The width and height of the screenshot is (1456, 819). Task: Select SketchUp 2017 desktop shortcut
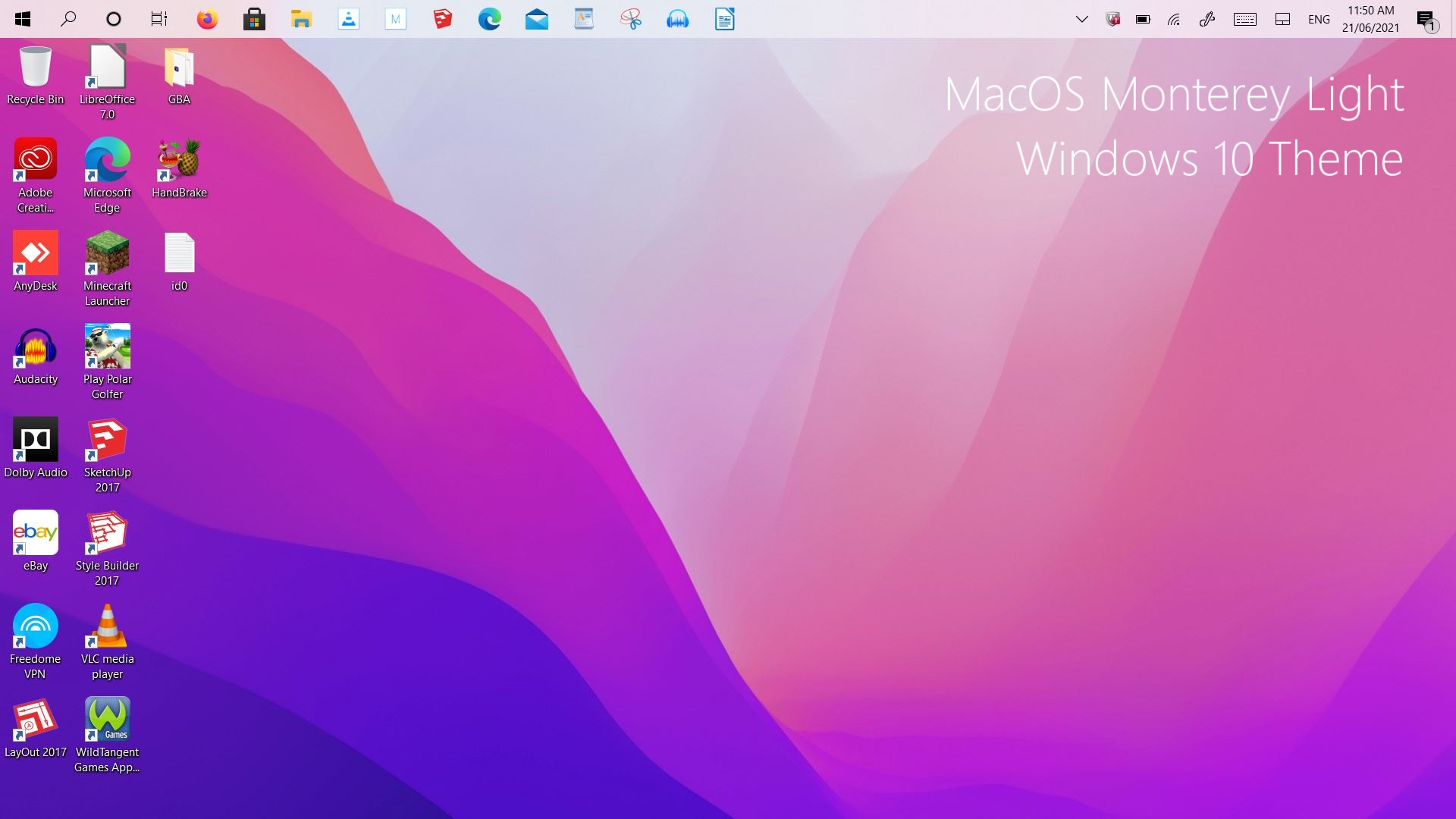point(107,456)
